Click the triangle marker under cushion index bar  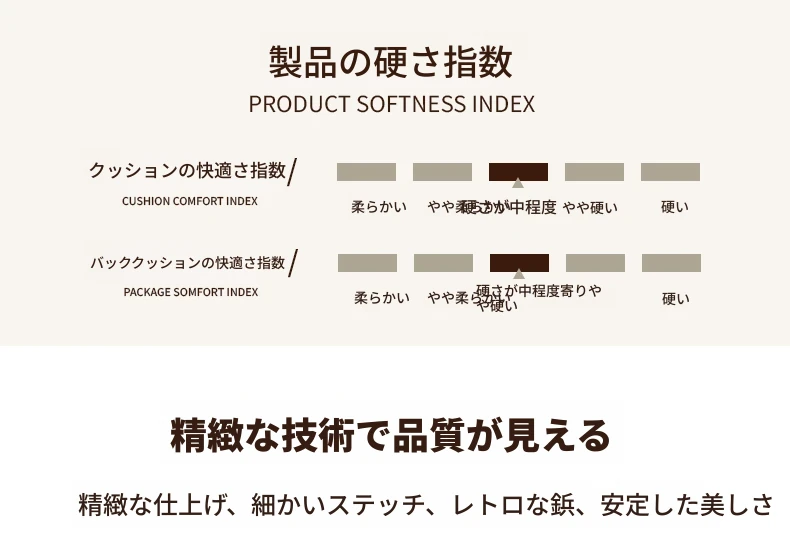click(518, 183)
